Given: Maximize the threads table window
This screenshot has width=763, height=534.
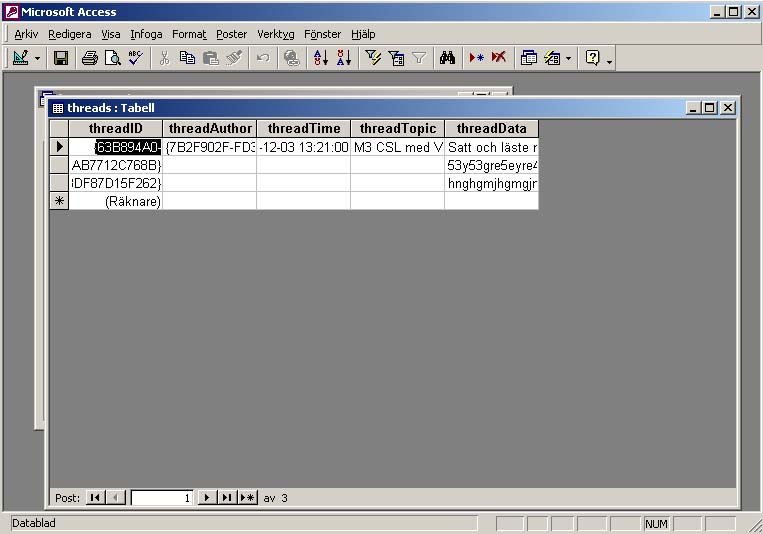Looking at the screenshot, I should (x=709, y=108).
